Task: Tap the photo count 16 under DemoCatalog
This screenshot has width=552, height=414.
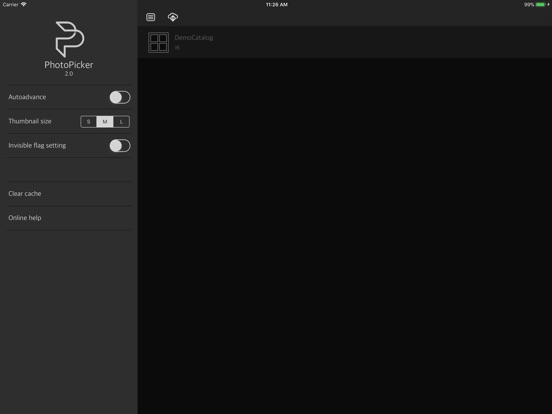Action: 177,47
